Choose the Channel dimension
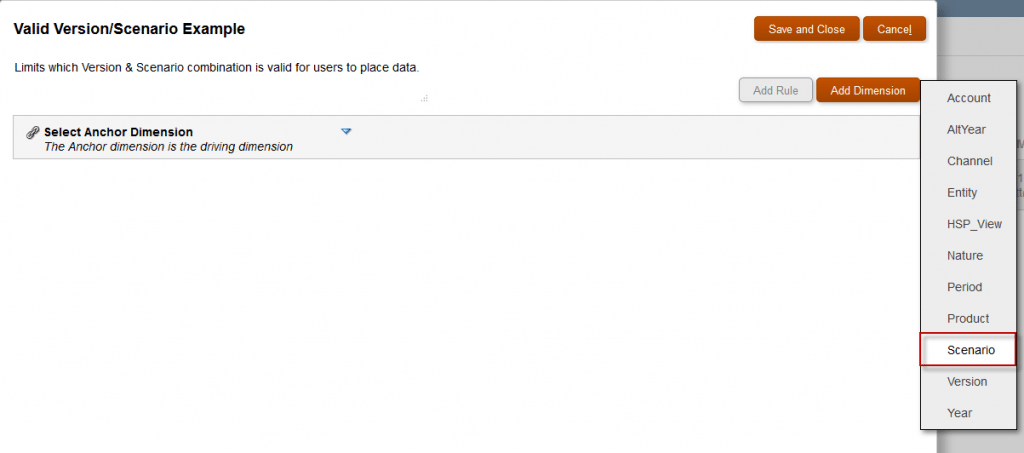The width and height of the screenshot is (1024, 453). pyautogui.click(x=968, y=161)
